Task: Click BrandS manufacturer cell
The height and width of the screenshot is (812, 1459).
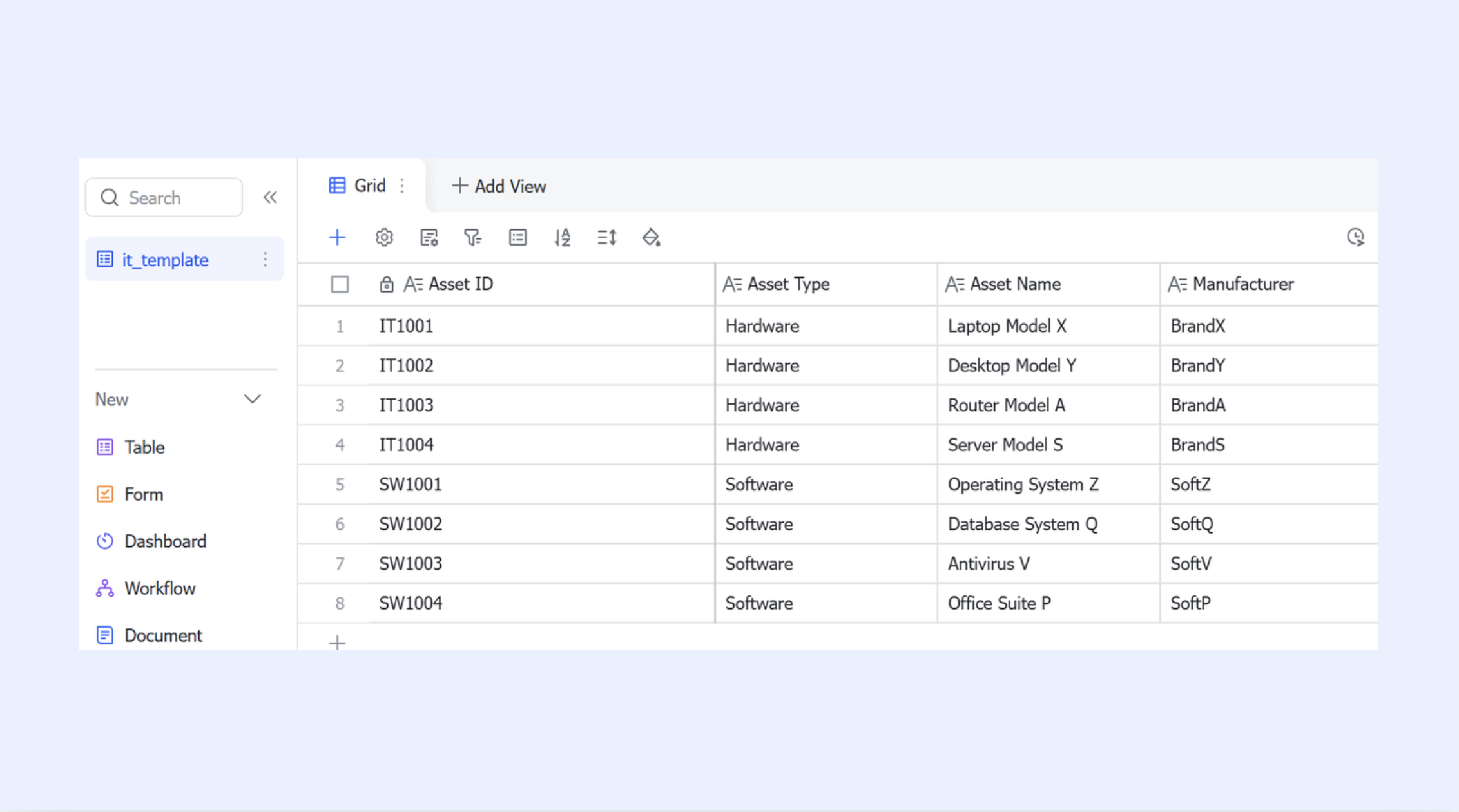Action: tap(1268, 445)
